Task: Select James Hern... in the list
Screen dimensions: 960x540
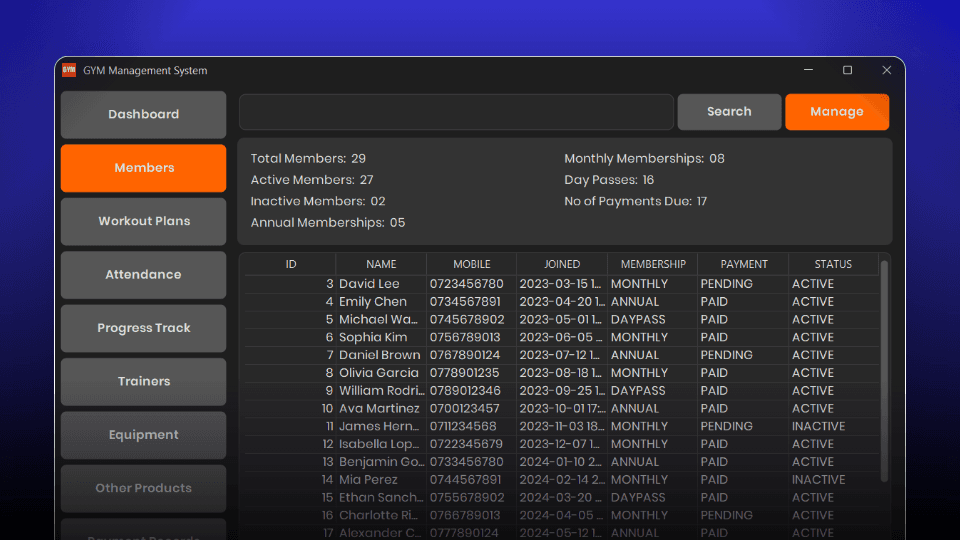Action: 561,426
